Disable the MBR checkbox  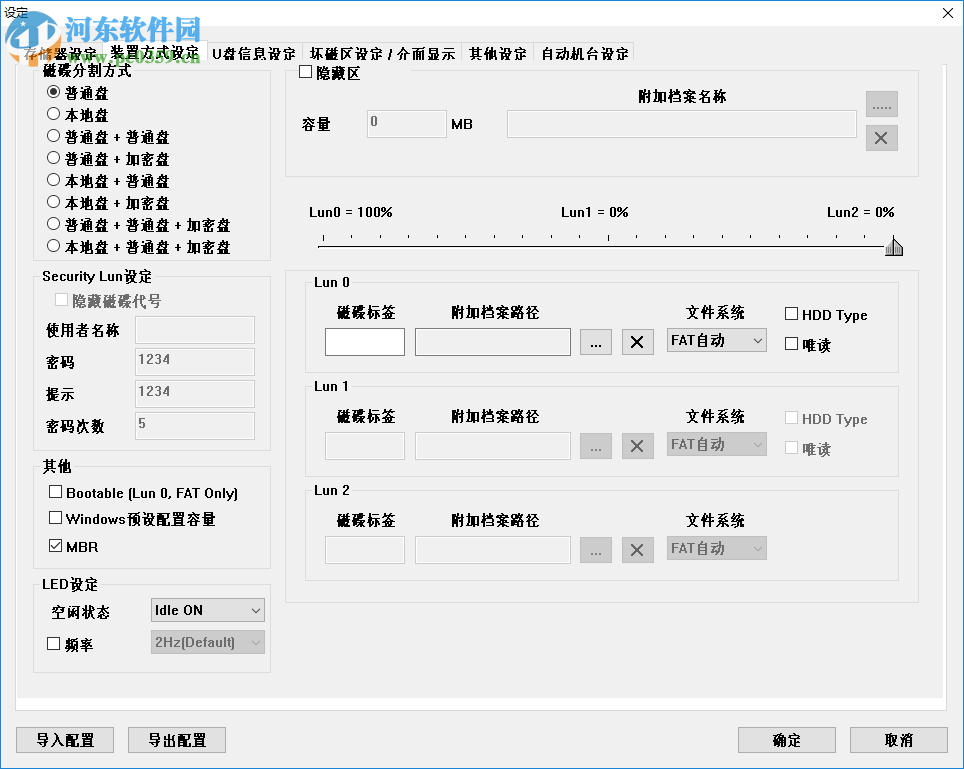tap(54, 546)
